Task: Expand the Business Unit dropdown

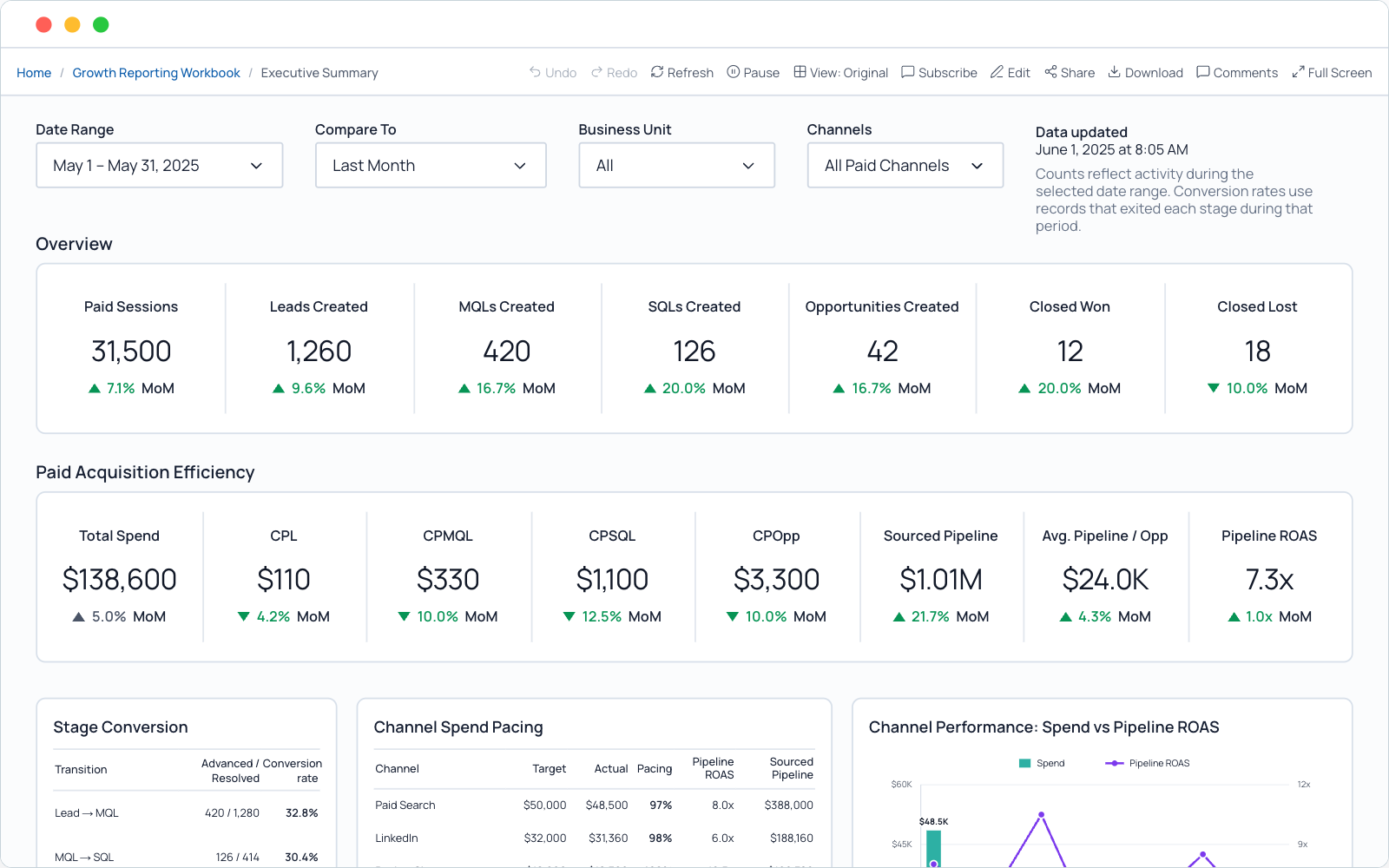Action: 677,165
